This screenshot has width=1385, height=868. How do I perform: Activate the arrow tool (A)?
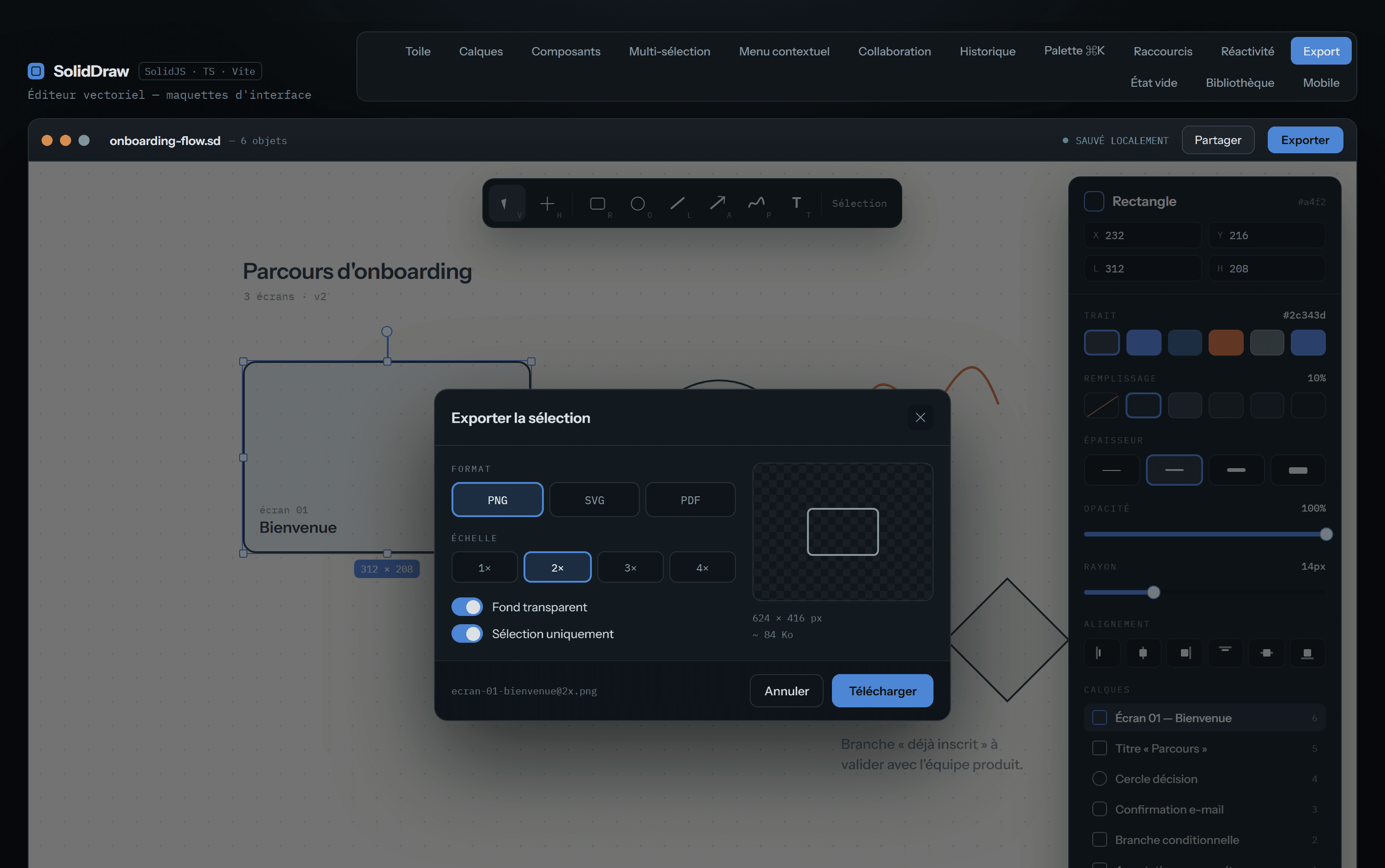(x=717, y=203)
